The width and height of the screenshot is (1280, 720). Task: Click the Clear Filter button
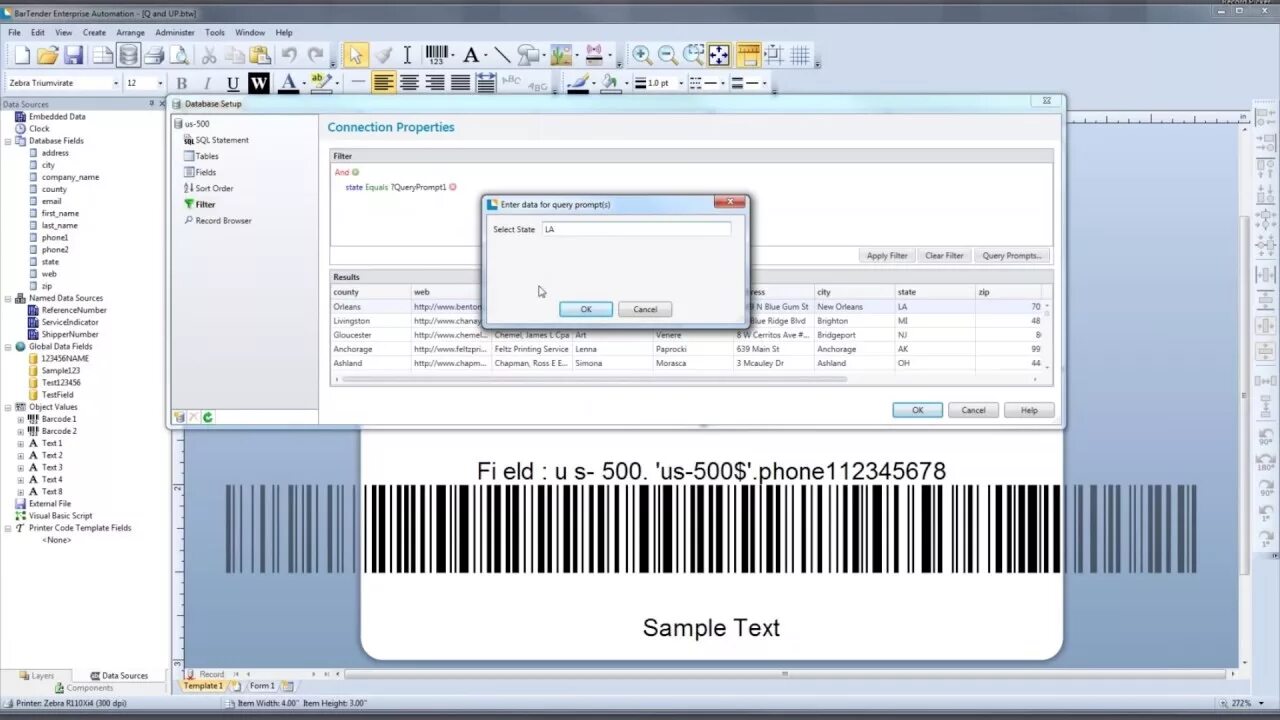[x=944, y=255]
